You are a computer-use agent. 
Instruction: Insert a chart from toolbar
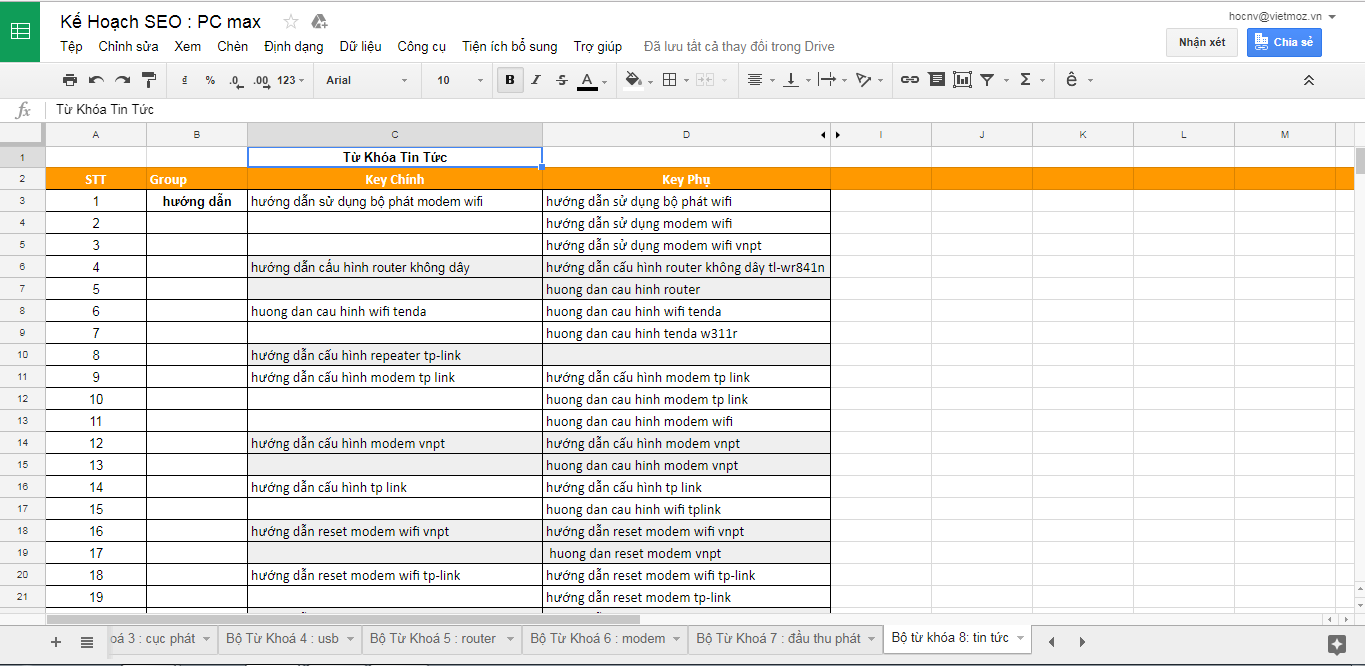click(962, 80)
